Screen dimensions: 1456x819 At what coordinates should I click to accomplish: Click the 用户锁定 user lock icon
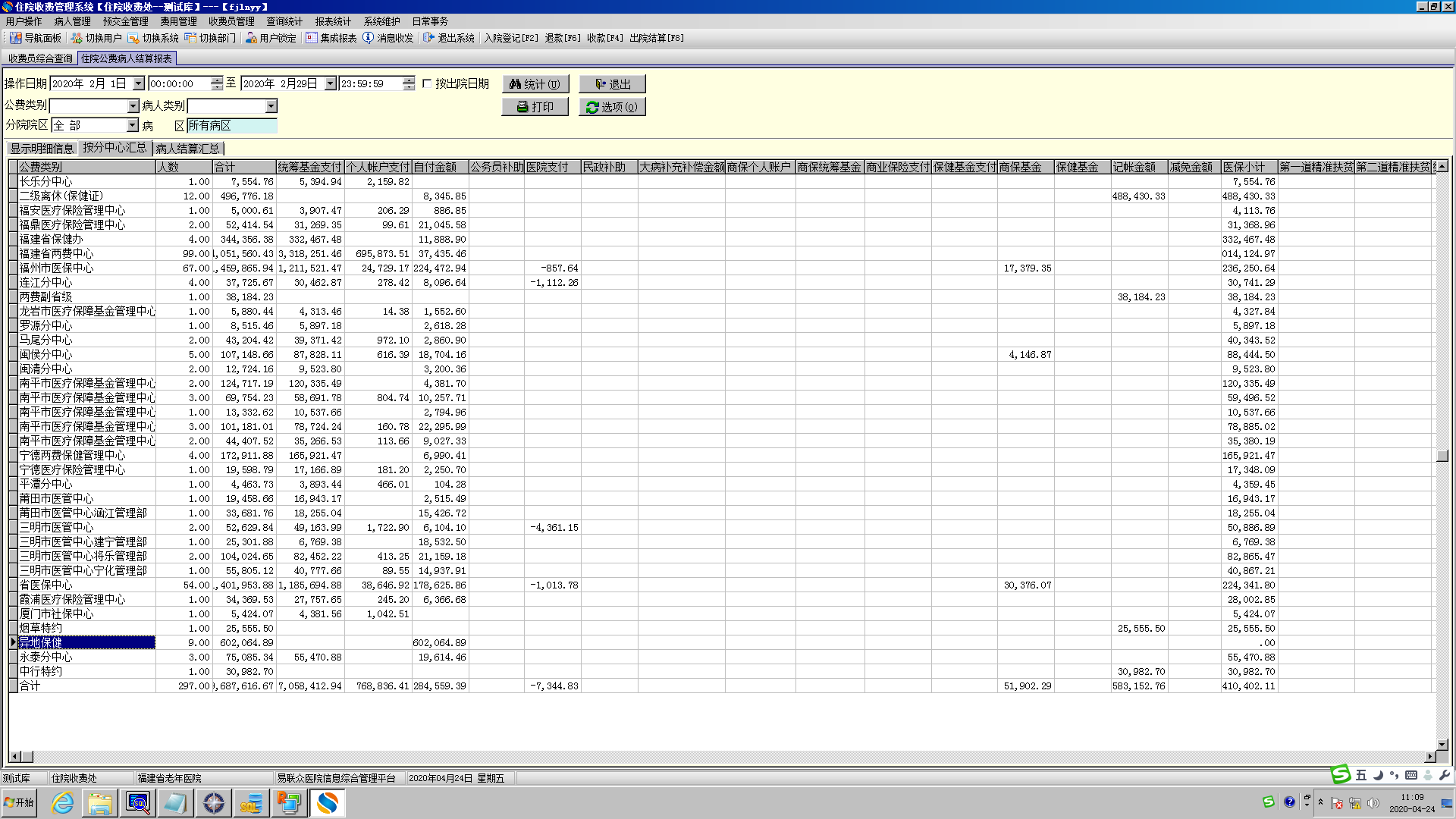[x=251, y=38]
